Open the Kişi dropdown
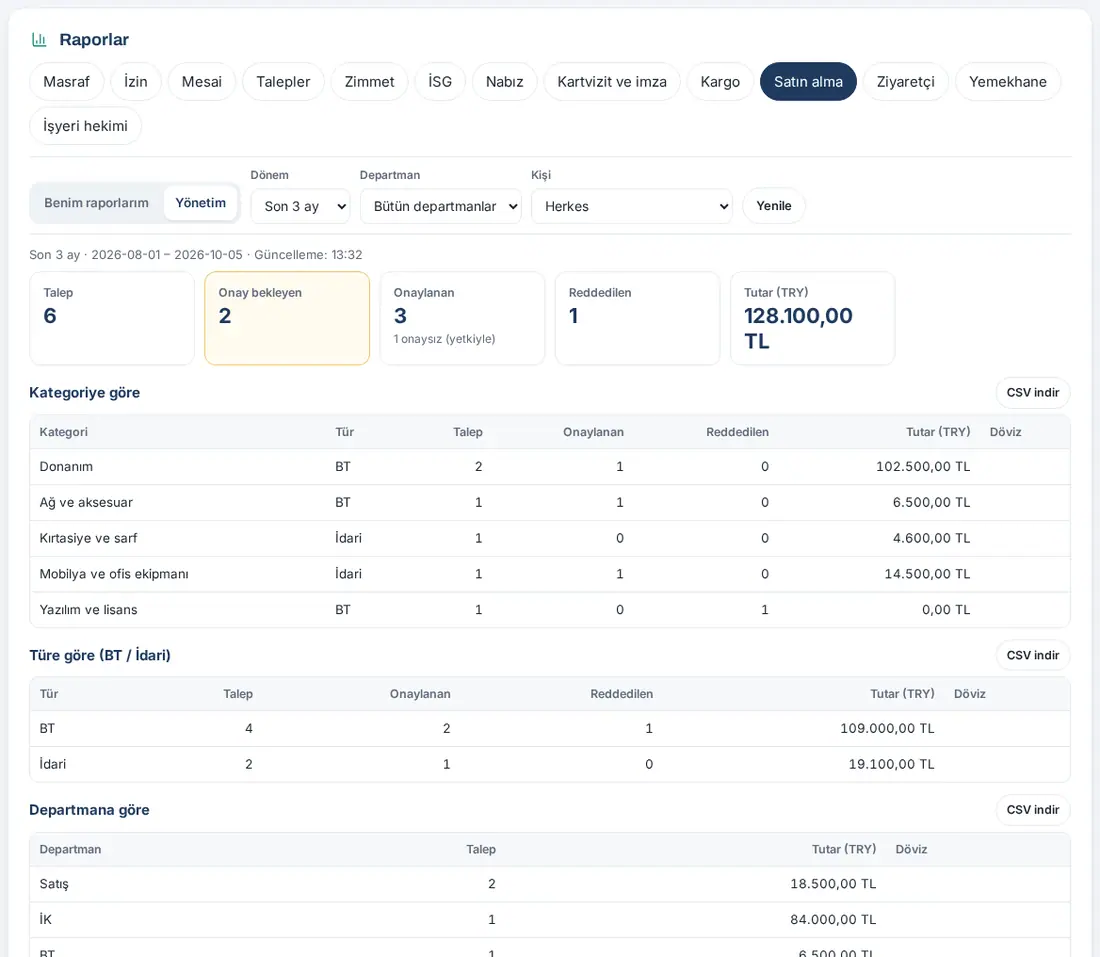 [x=632, y=206]
